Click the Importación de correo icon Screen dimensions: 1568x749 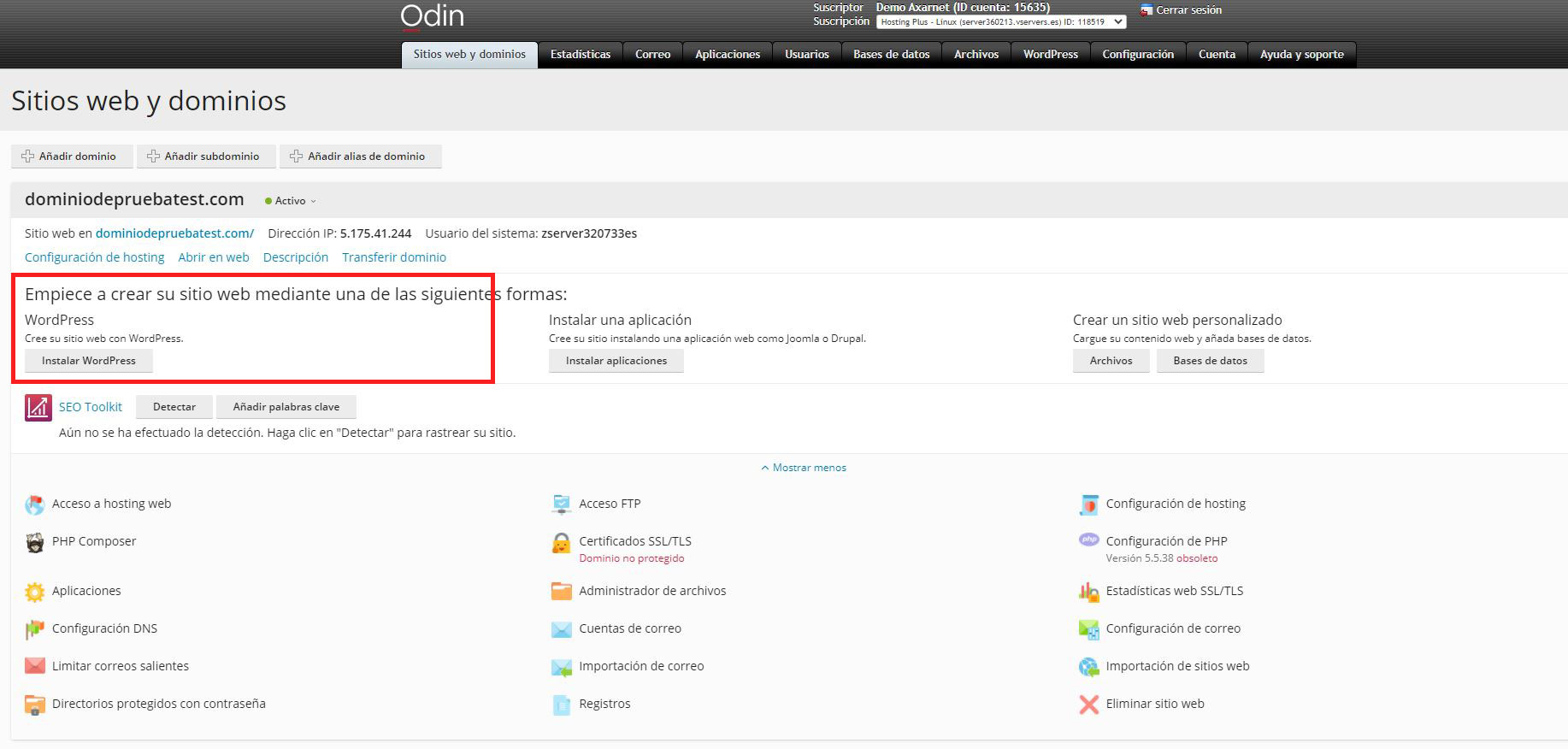561,667
